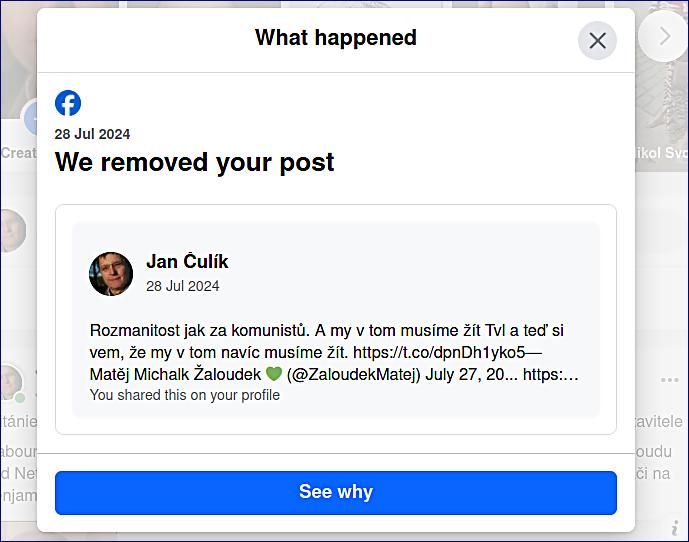Viewport: 689px width, 542px height.
Task: Open the Jan Čulík author name link
Action: click(x=187, y=262)
